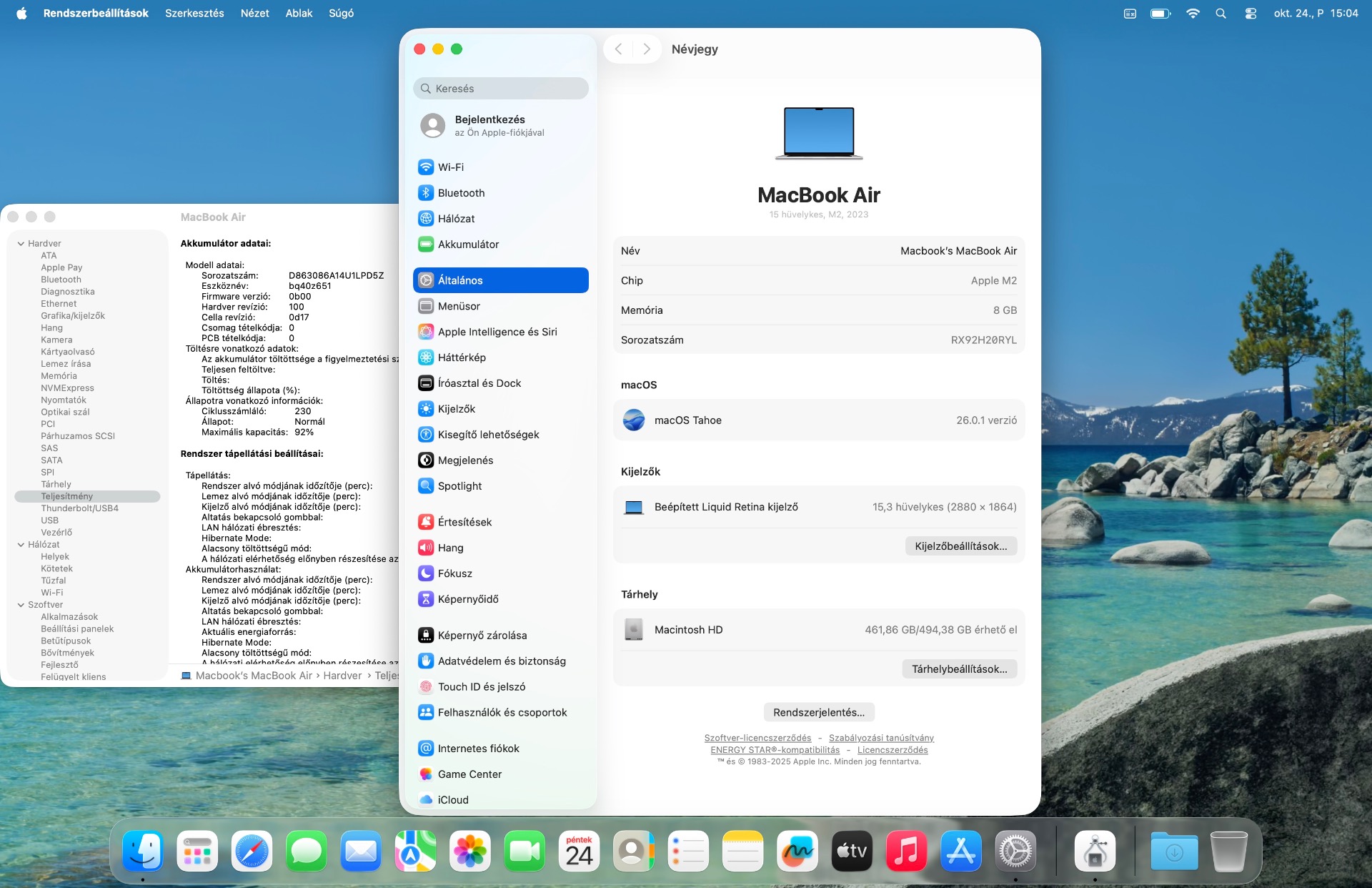Collapse the Hálózat tree section
Viewport: 1372px width, 888px height.
tap(21, 545)
